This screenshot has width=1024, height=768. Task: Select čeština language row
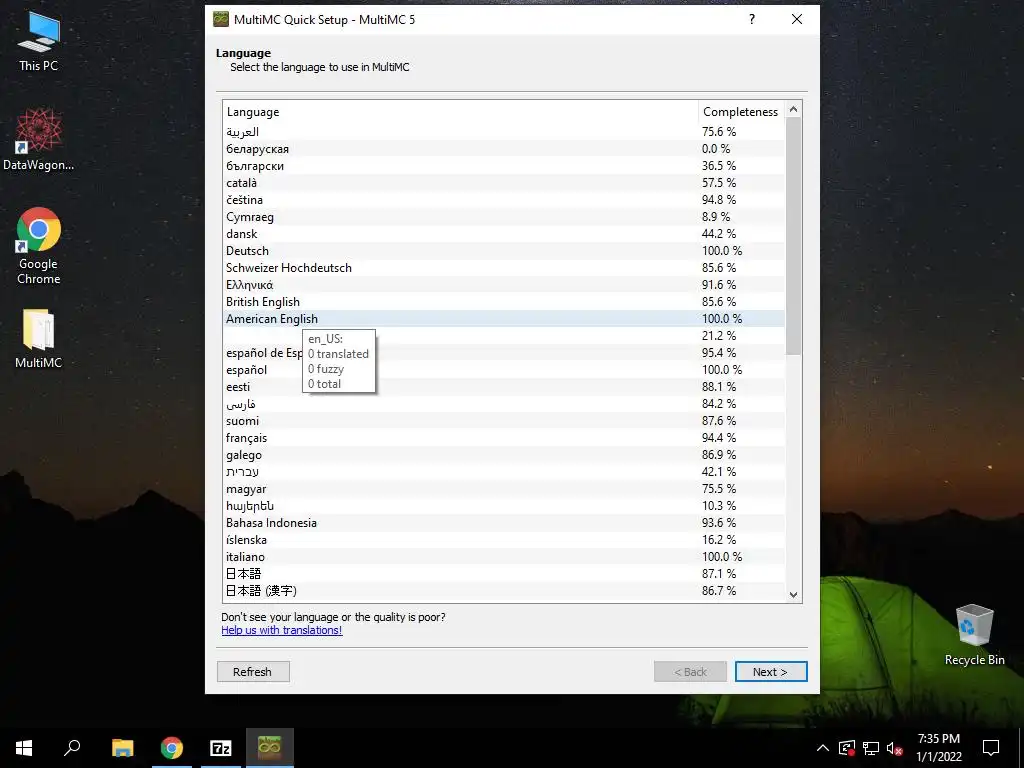click(504, 200)
